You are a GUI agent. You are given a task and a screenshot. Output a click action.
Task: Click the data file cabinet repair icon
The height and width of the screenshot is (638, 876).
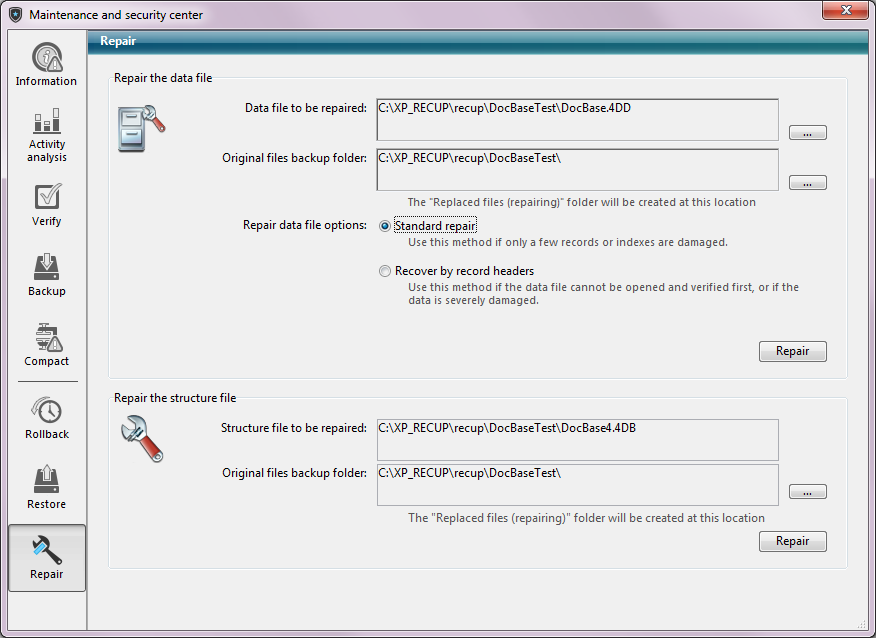141,128
